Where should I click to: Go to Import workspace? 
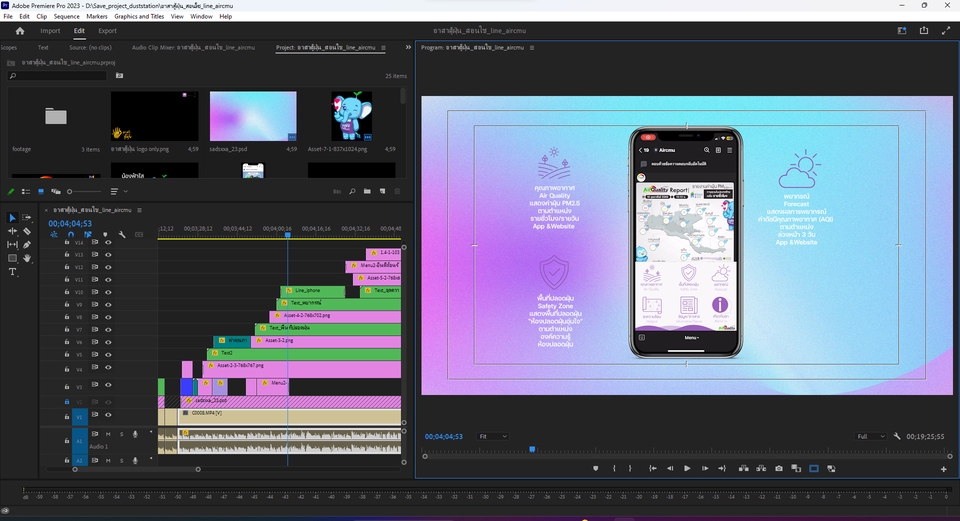click(50, 31)
